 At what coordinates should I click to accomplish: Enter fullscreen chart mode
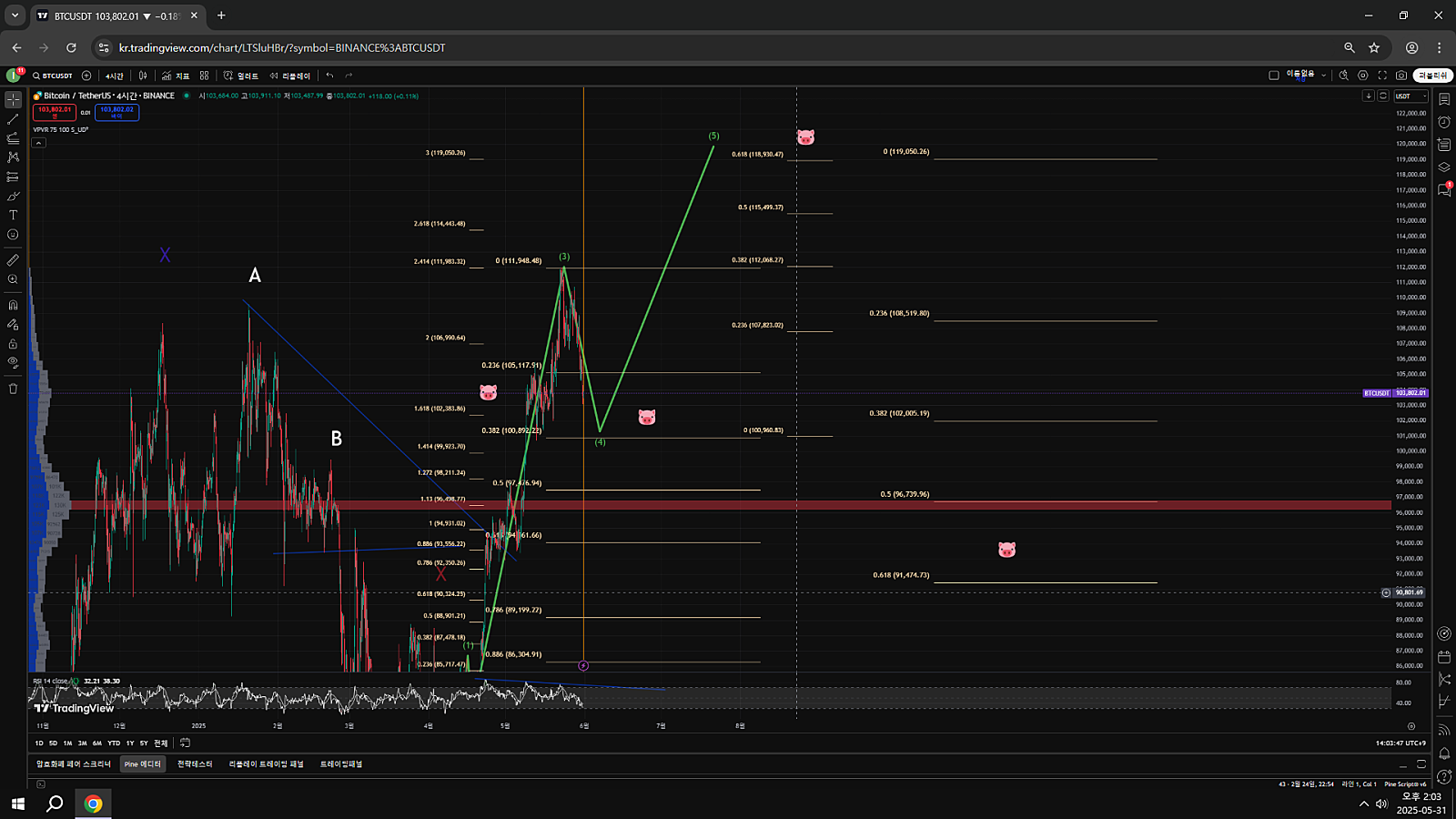[x=1382, y=76]
